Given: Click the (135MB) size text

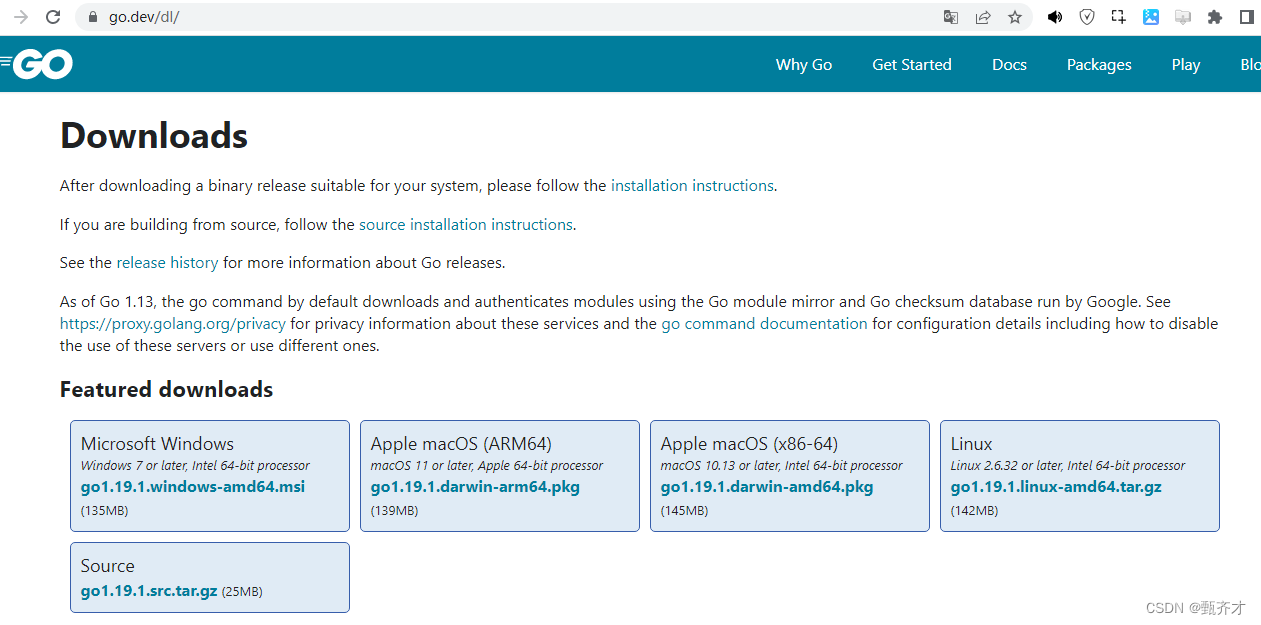Looking at the screenshot, I should (x=104, y=511).
